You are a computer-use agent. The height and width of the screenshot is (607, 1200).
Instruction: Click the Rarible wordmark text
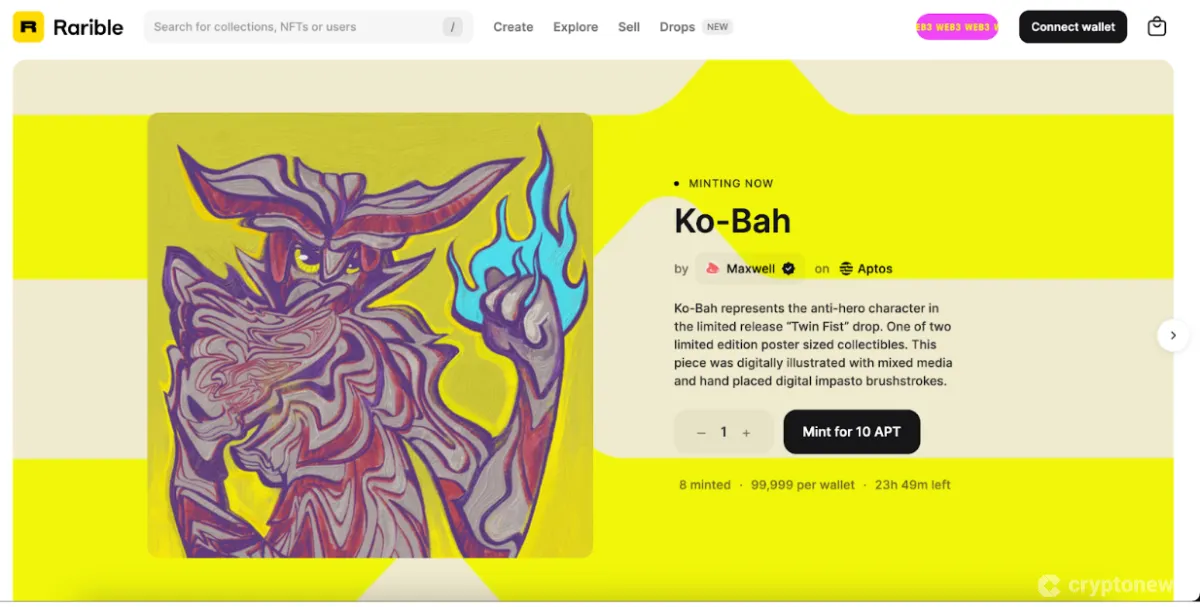pos(88,27)
